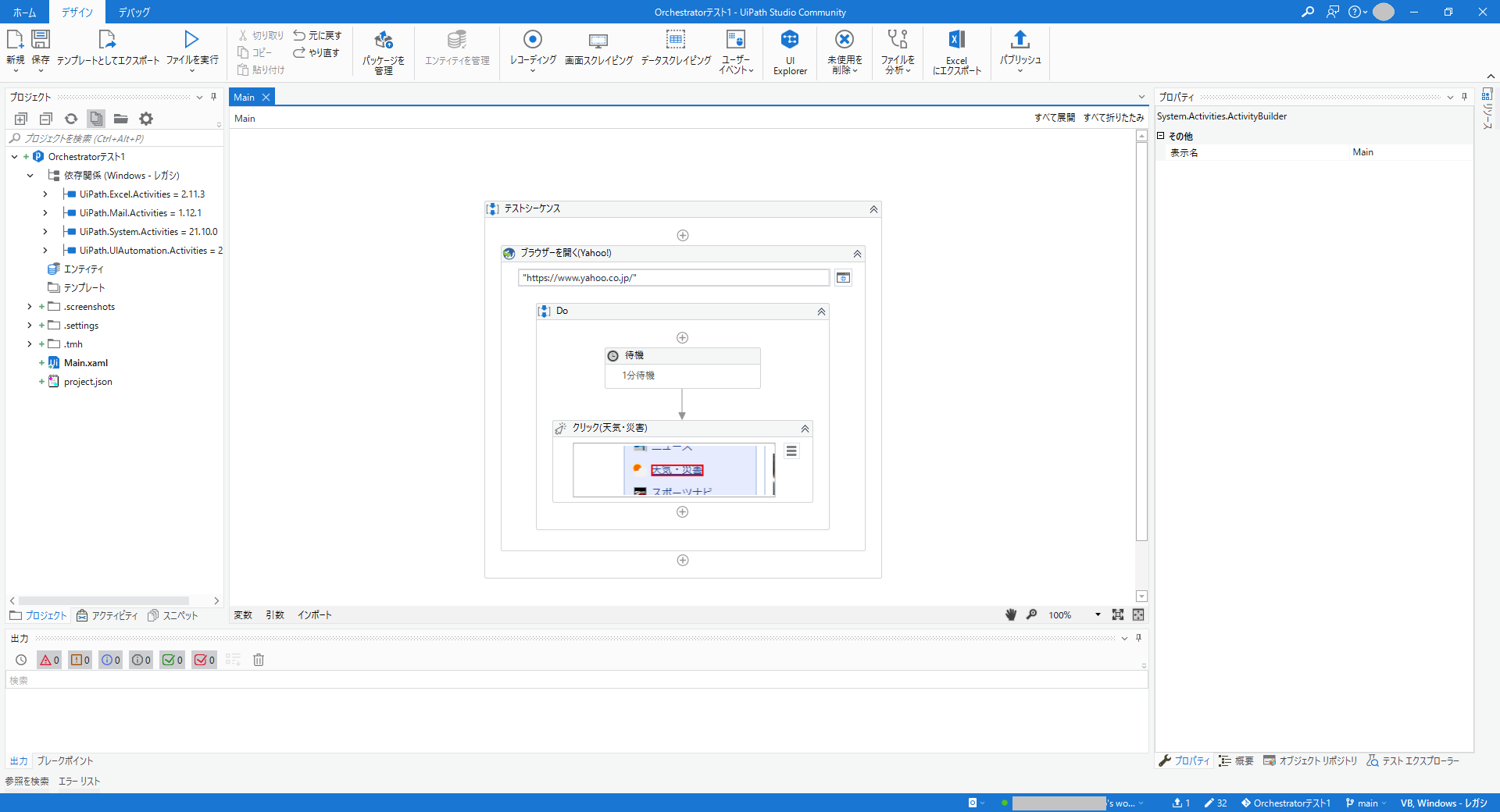The height and width of the screenshot is (812, 1500).
Task: Open the UI Explorer tool
Action: click(x=790, y=52)
